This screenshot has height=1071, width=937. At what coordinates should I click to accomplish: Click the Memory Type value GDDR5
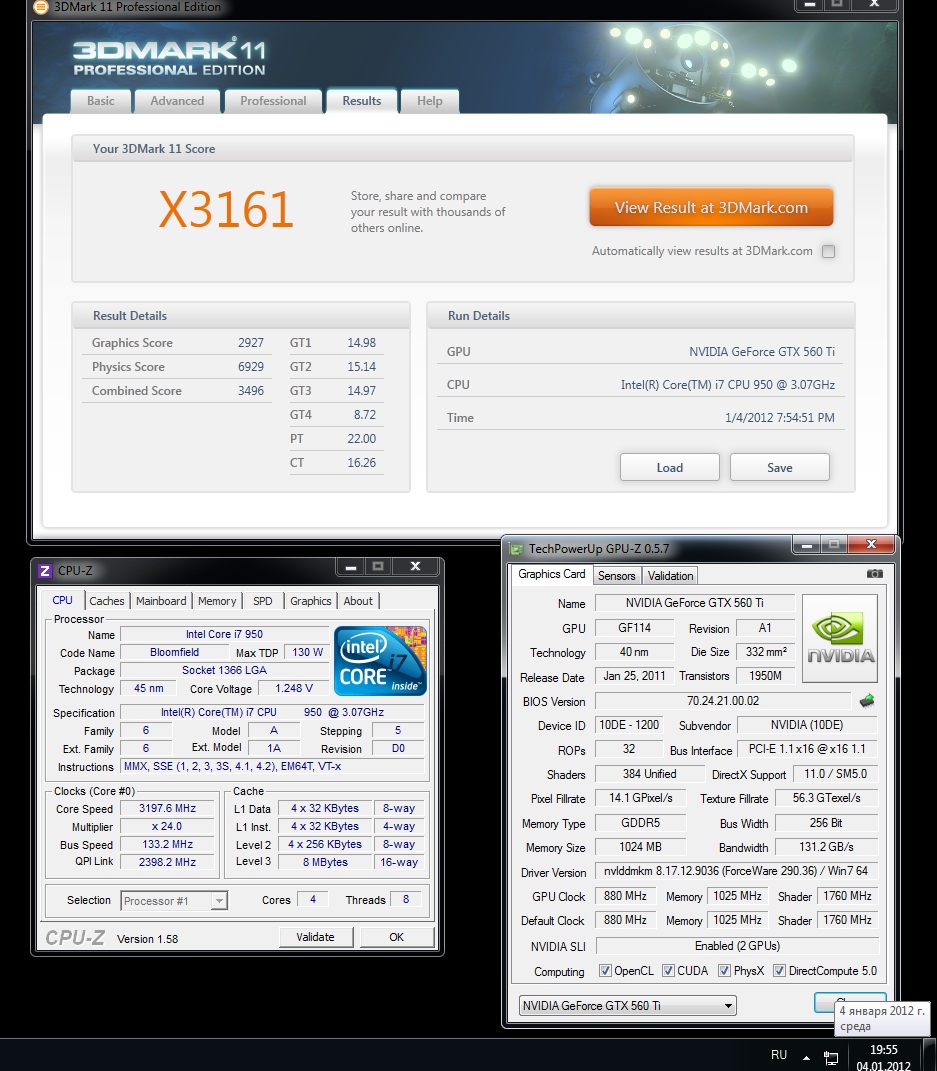point(640,823)
